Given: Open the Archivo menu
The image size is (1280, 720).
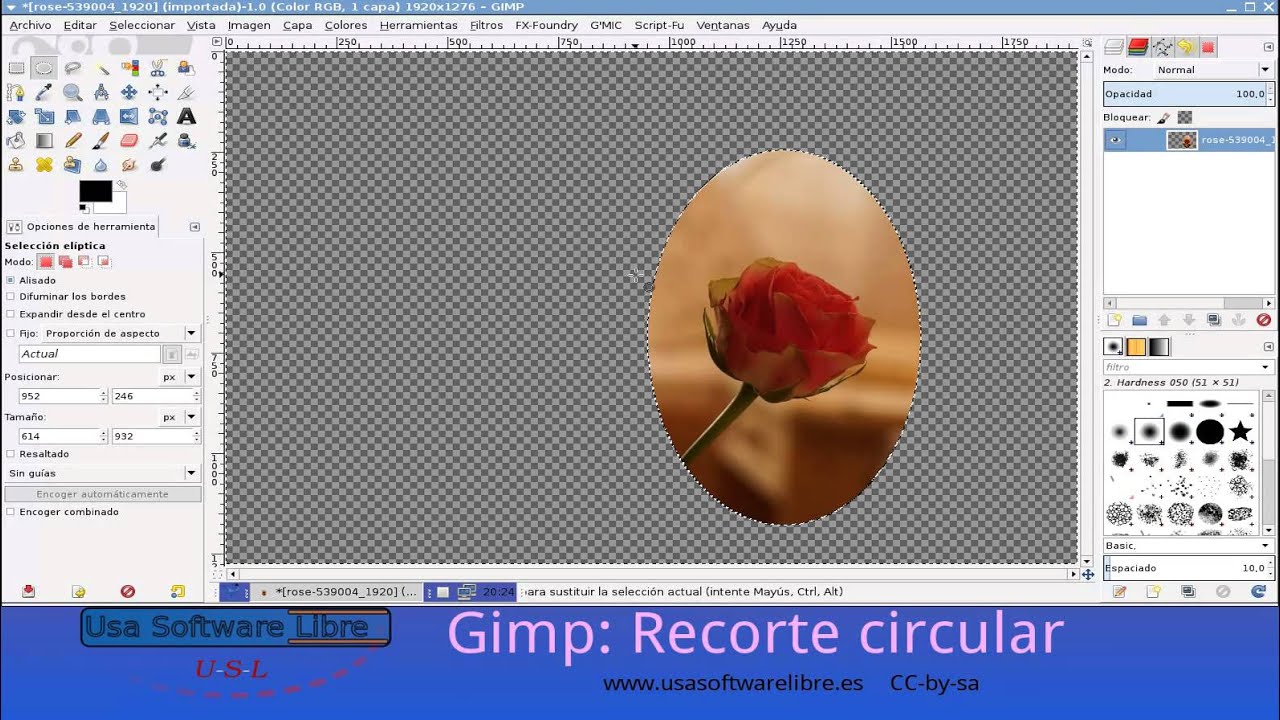Looking at the screenshot, I should click(30, 25).
